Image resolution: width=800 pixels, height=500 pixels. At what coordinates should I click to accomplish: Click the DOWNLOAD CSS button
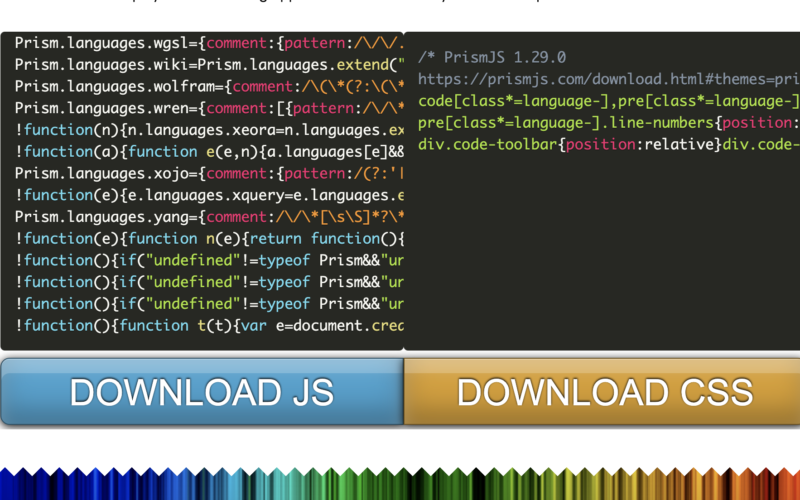602,392
